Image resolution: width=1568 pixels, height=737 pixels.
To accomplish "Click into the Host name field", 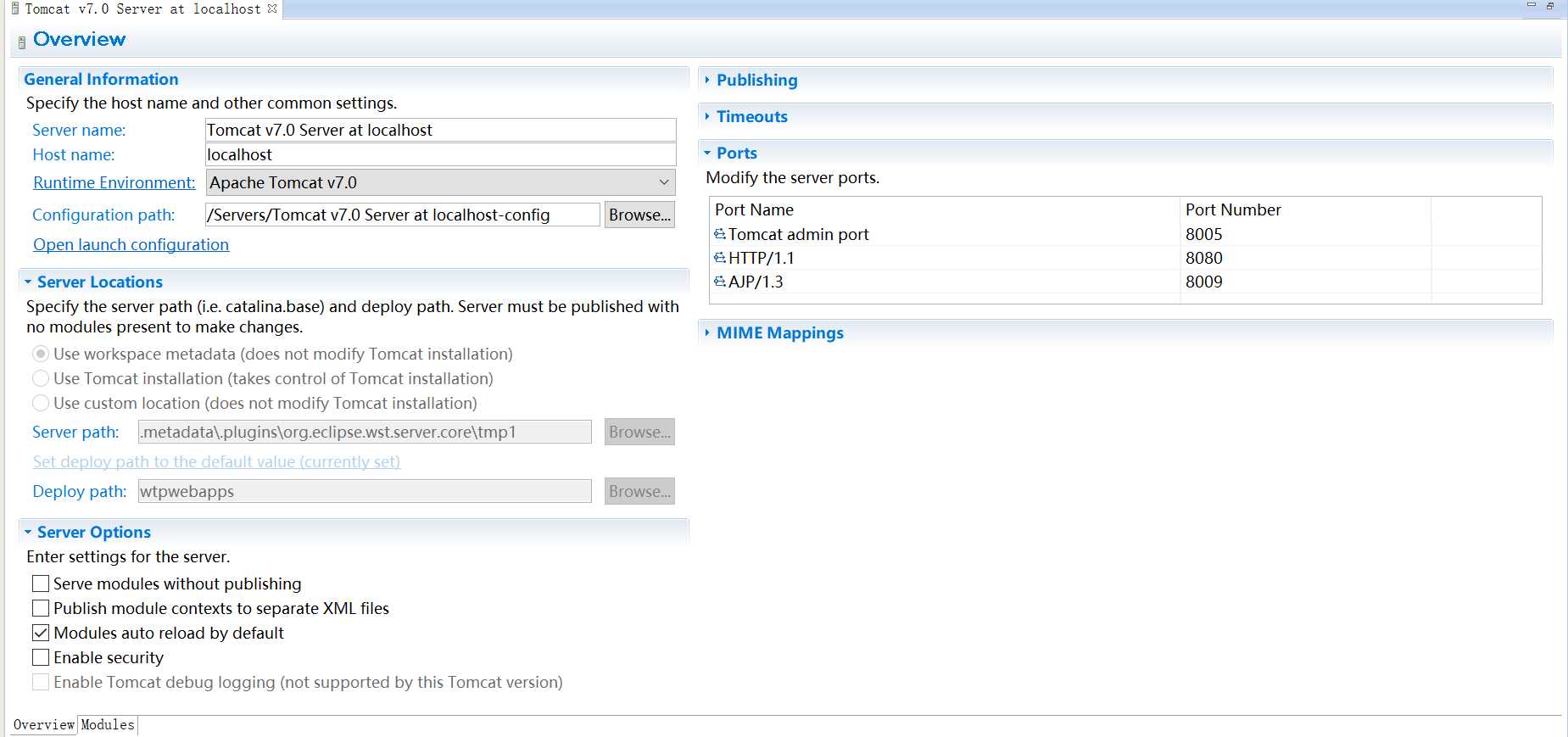I will pyautogui.click(x=441, y=154).
